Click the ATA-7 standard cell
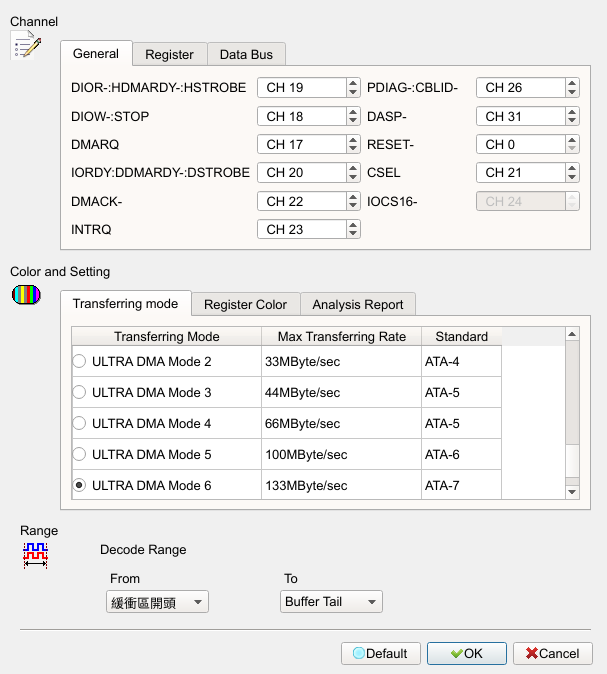 [x=461, y=485]
